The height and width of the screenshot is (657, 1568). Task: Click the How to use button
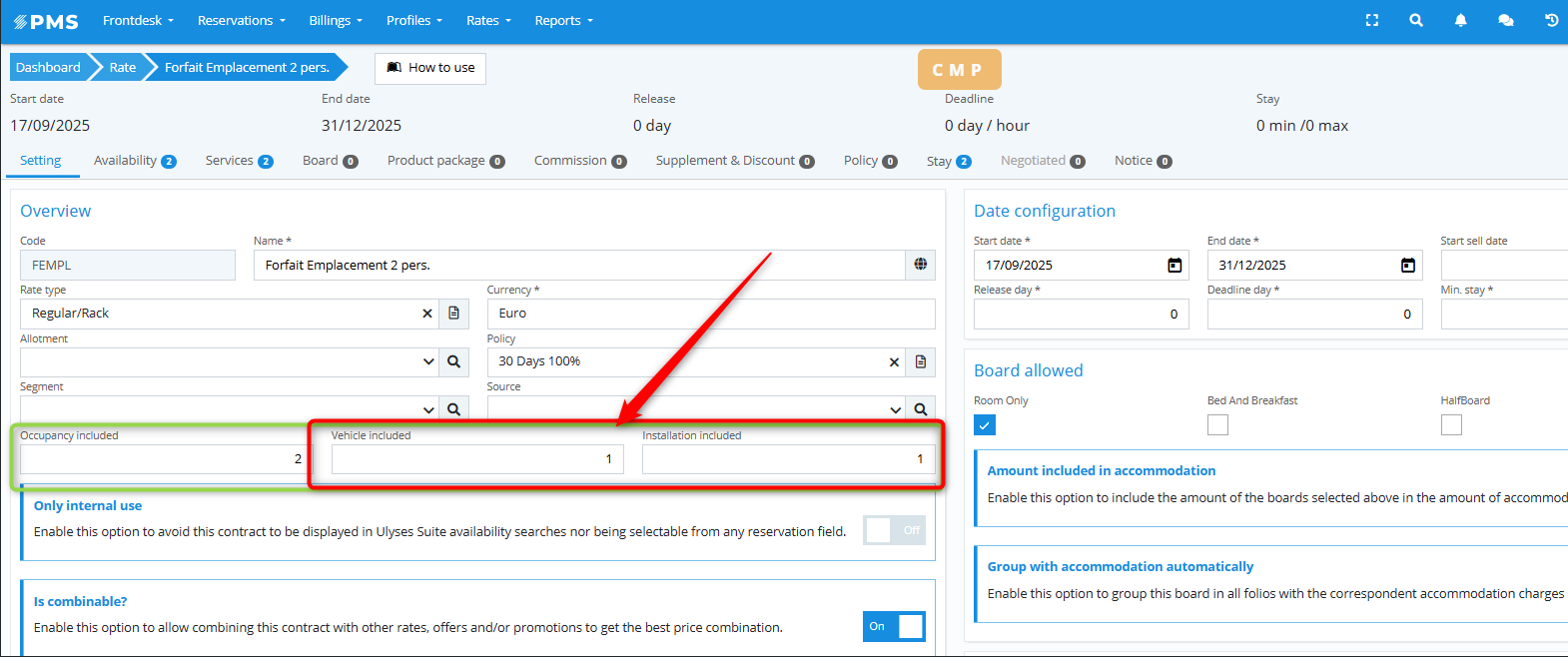(430, 68)
